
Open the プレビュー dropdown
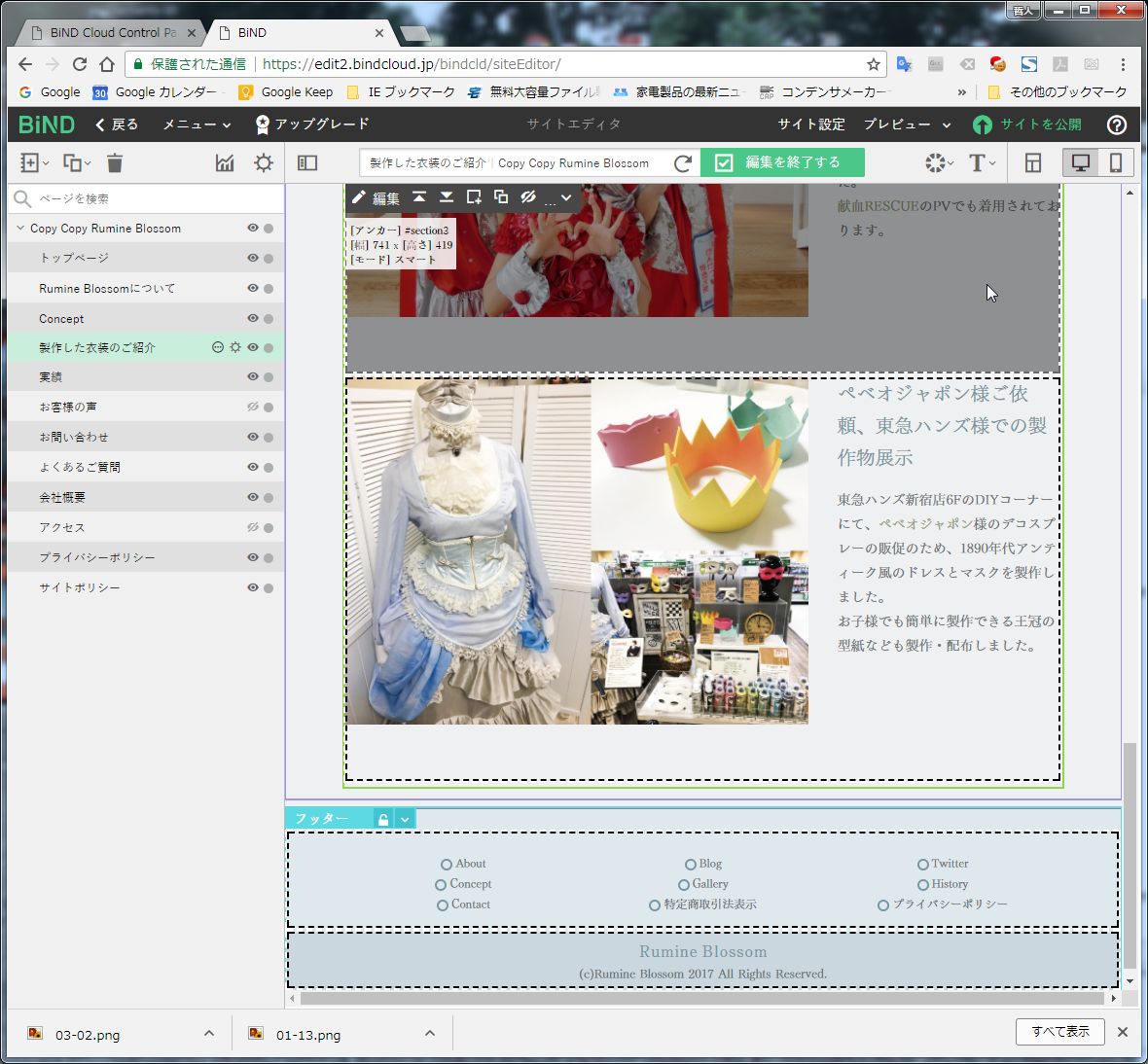pos(907,124)
